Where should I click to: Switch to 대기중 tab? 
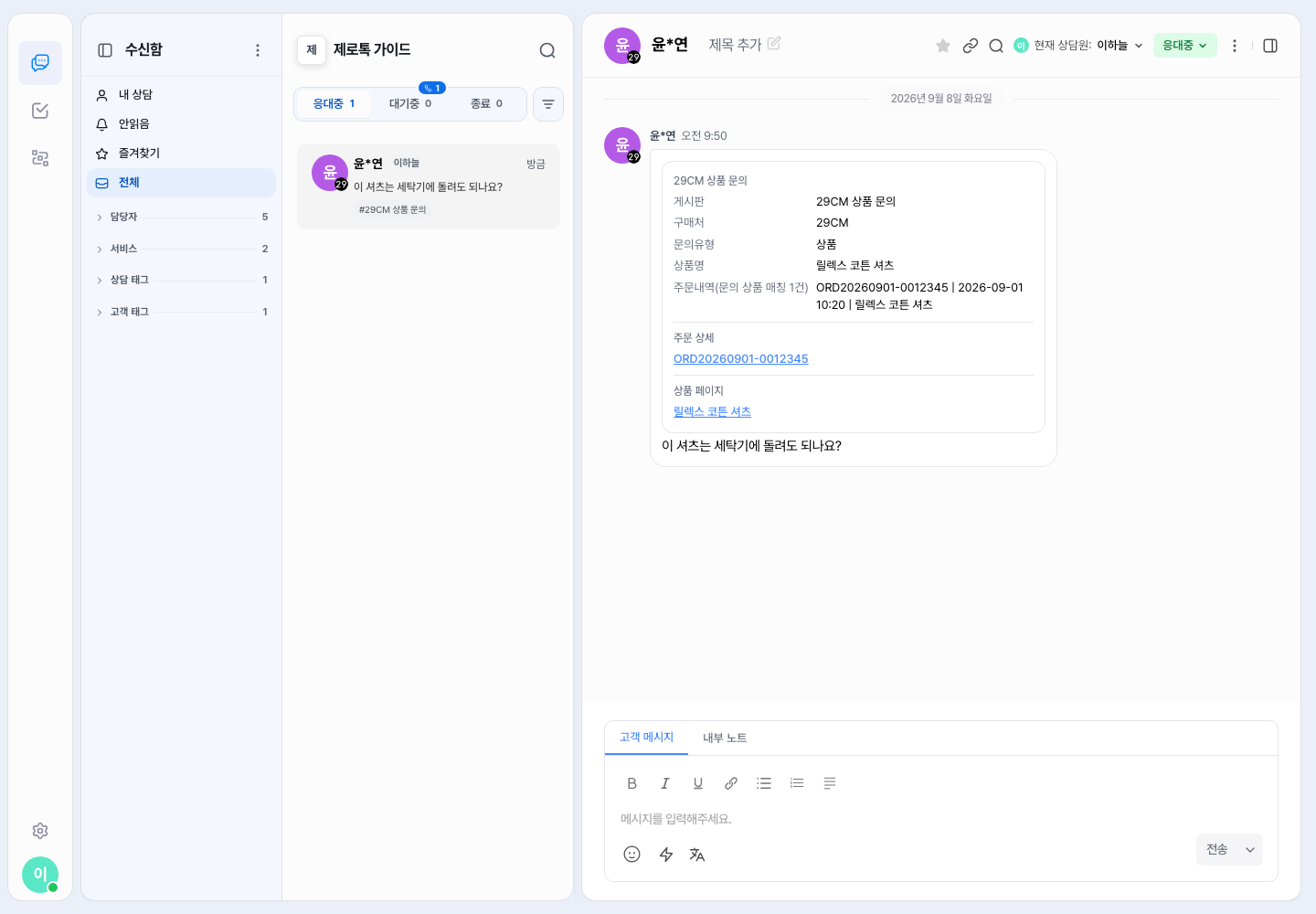coord(410,104)
